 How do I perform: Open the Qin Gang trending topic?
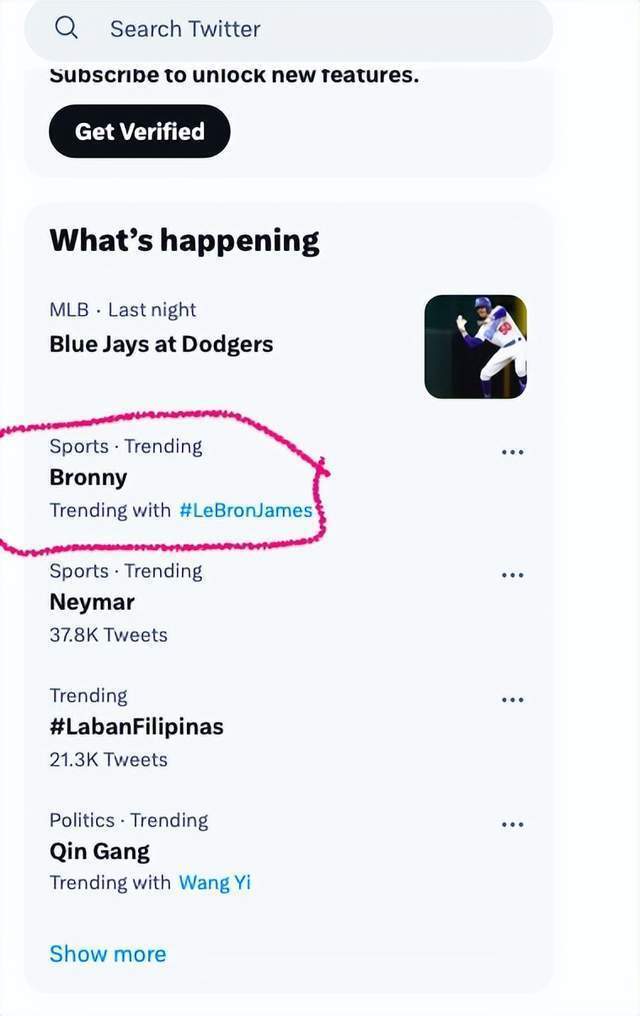[x=99, y=851]
